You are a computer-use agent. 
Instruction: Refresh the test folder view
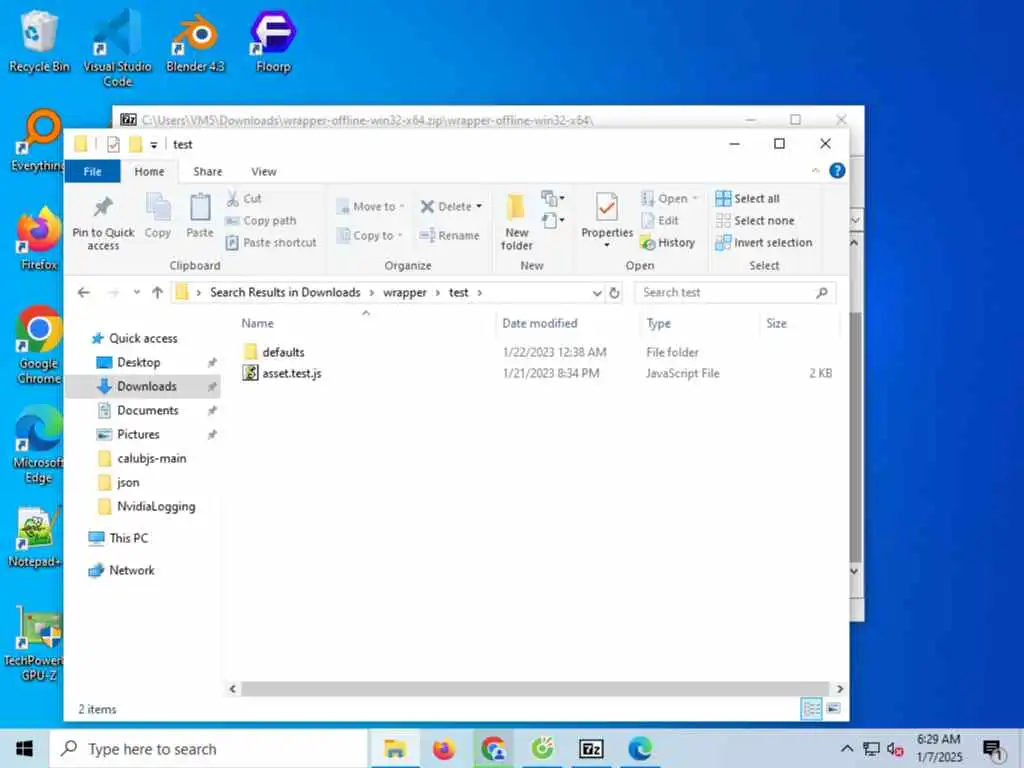615,293
